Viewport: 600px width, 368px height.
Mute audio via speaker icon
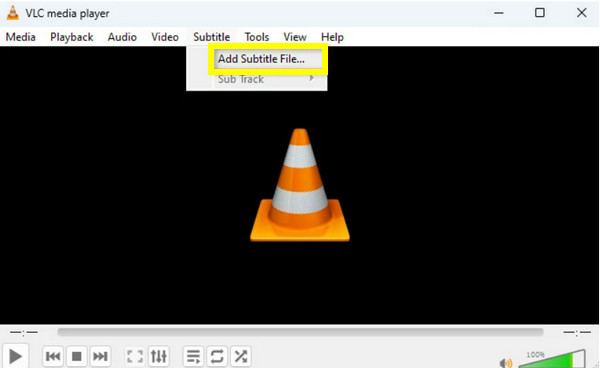coord(506,362)
